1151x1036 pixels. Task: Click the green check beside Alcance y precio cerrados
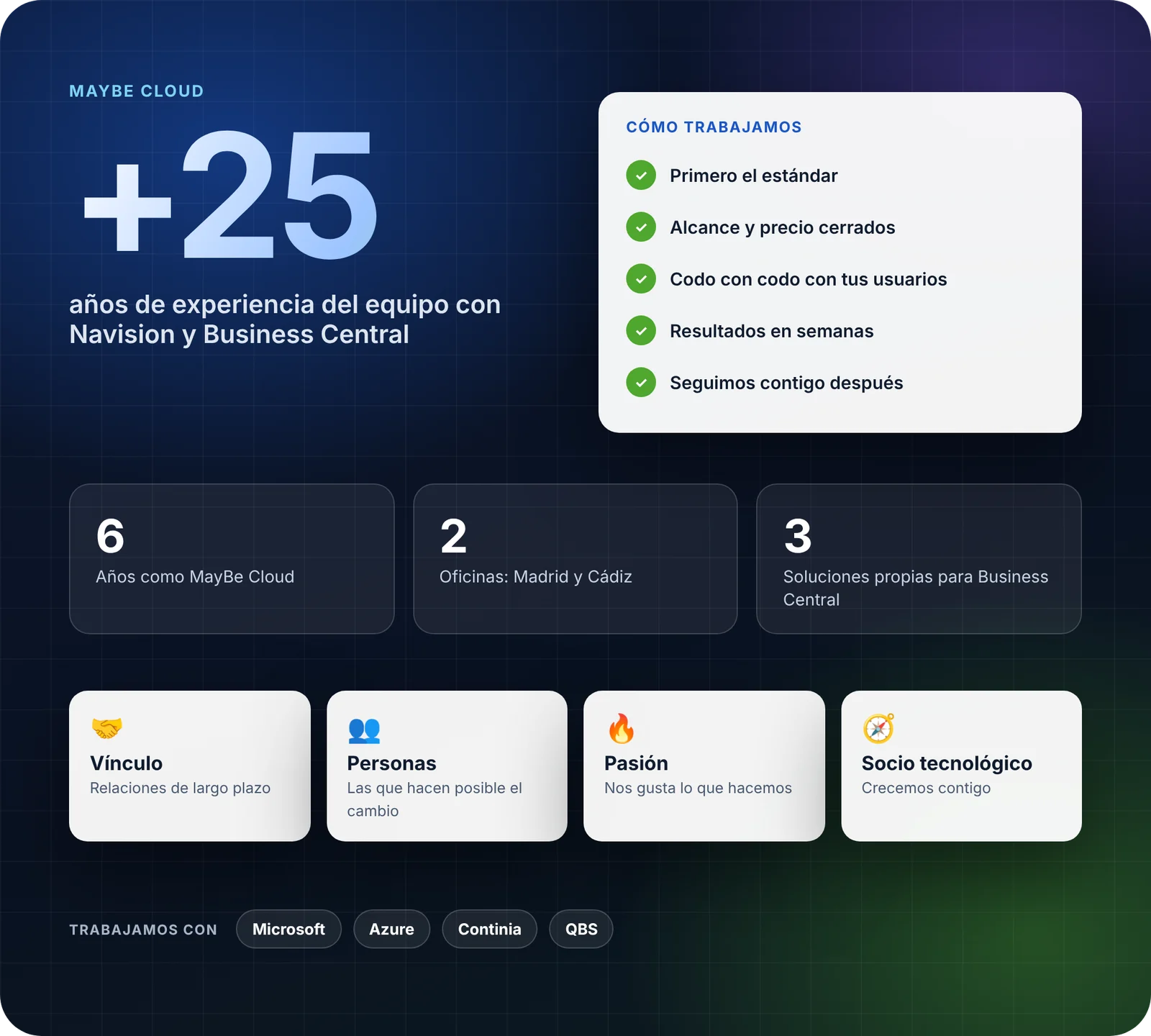point(641,227)
